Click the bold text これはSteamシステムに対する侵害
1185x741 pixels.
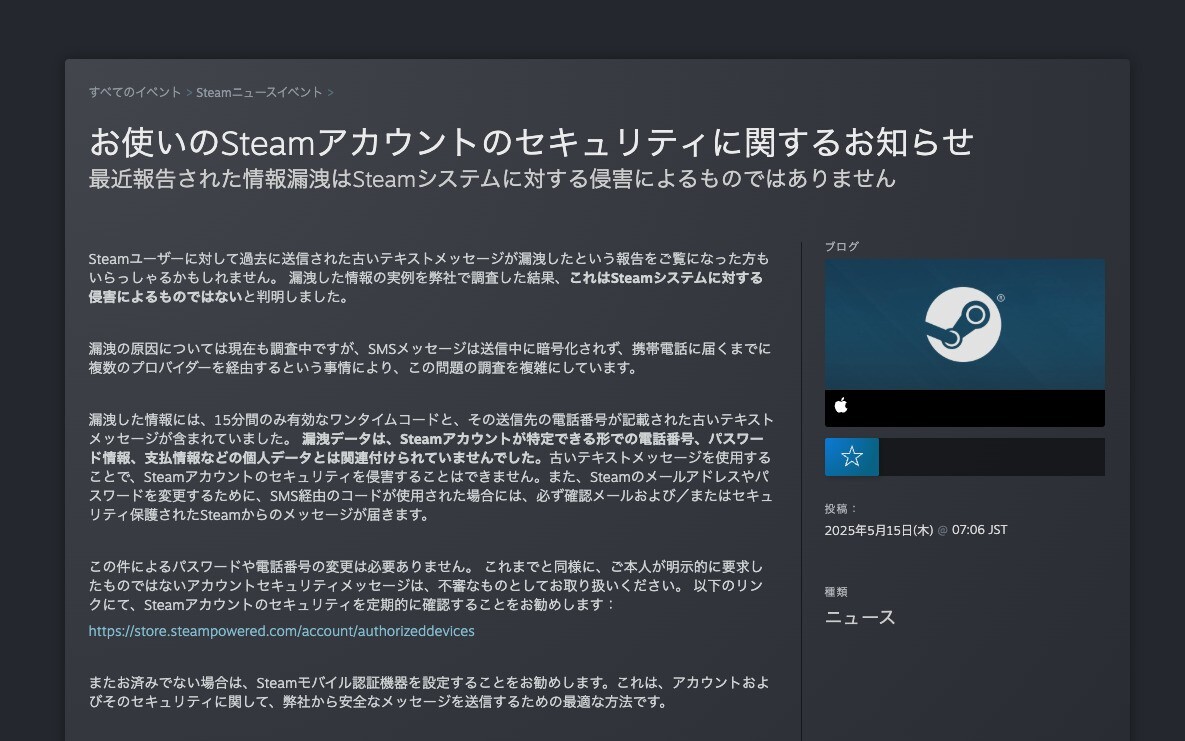[665, 277]
